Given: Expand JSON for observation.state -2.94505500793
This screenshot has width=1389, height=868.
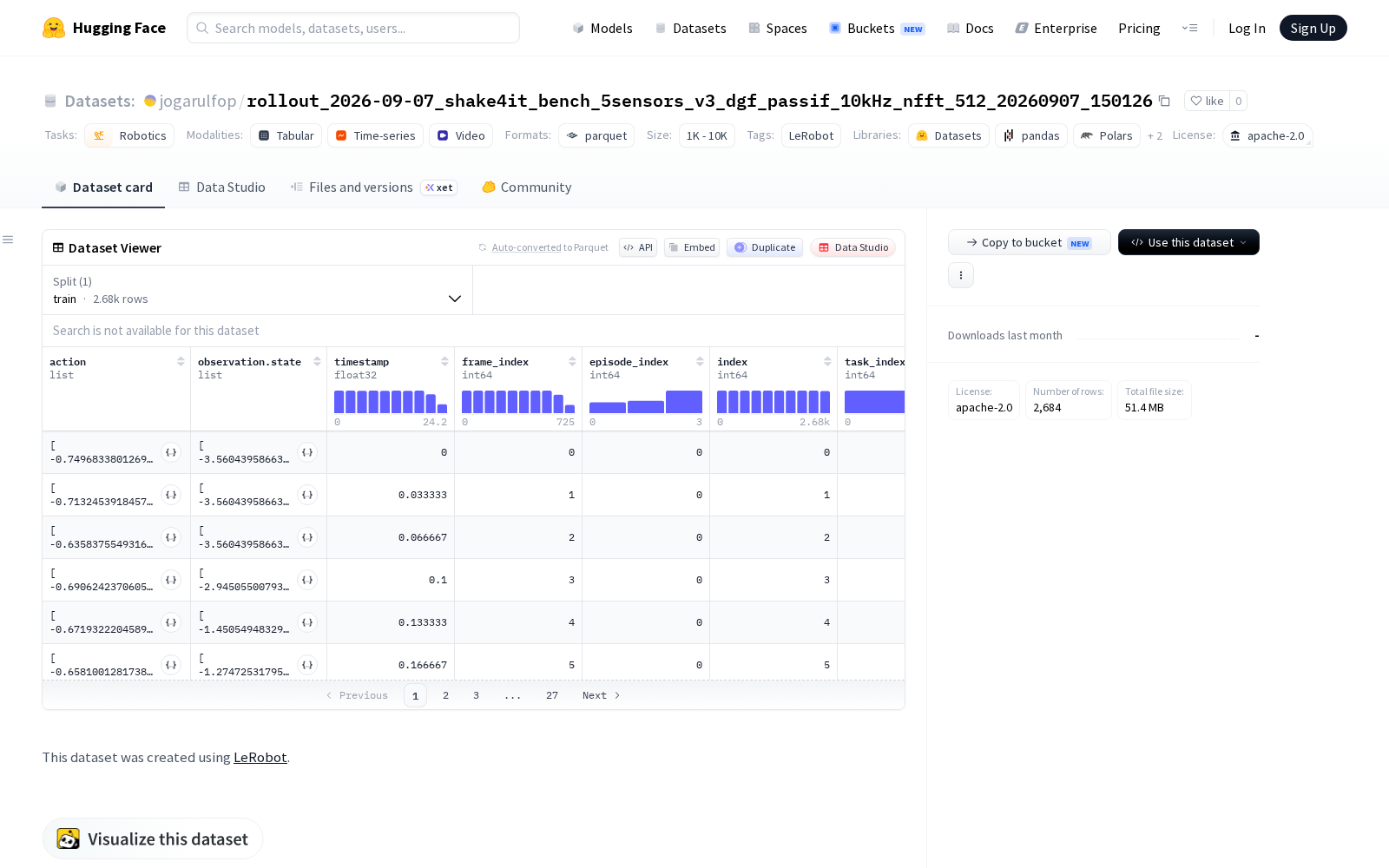Looking at the screenshot, I should (x=307, y=580).
